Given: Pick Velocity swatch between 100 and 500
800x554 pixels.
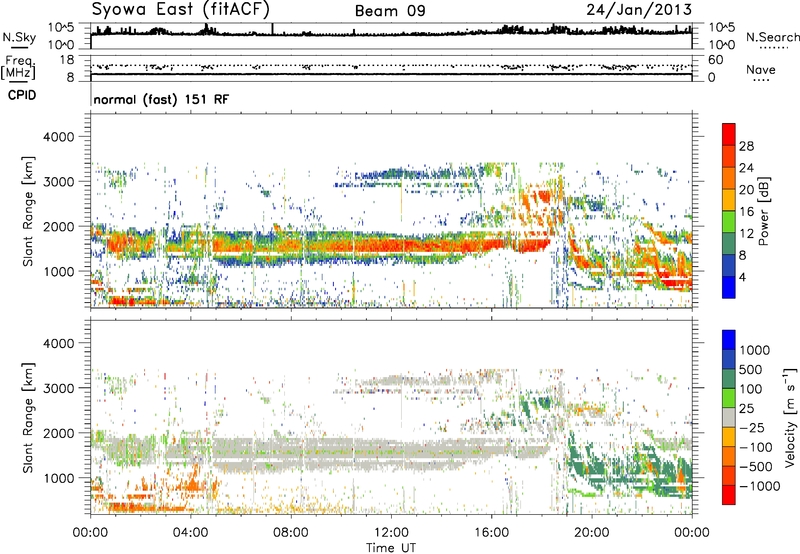Looking at the screenshot, I should coord(729,379).
